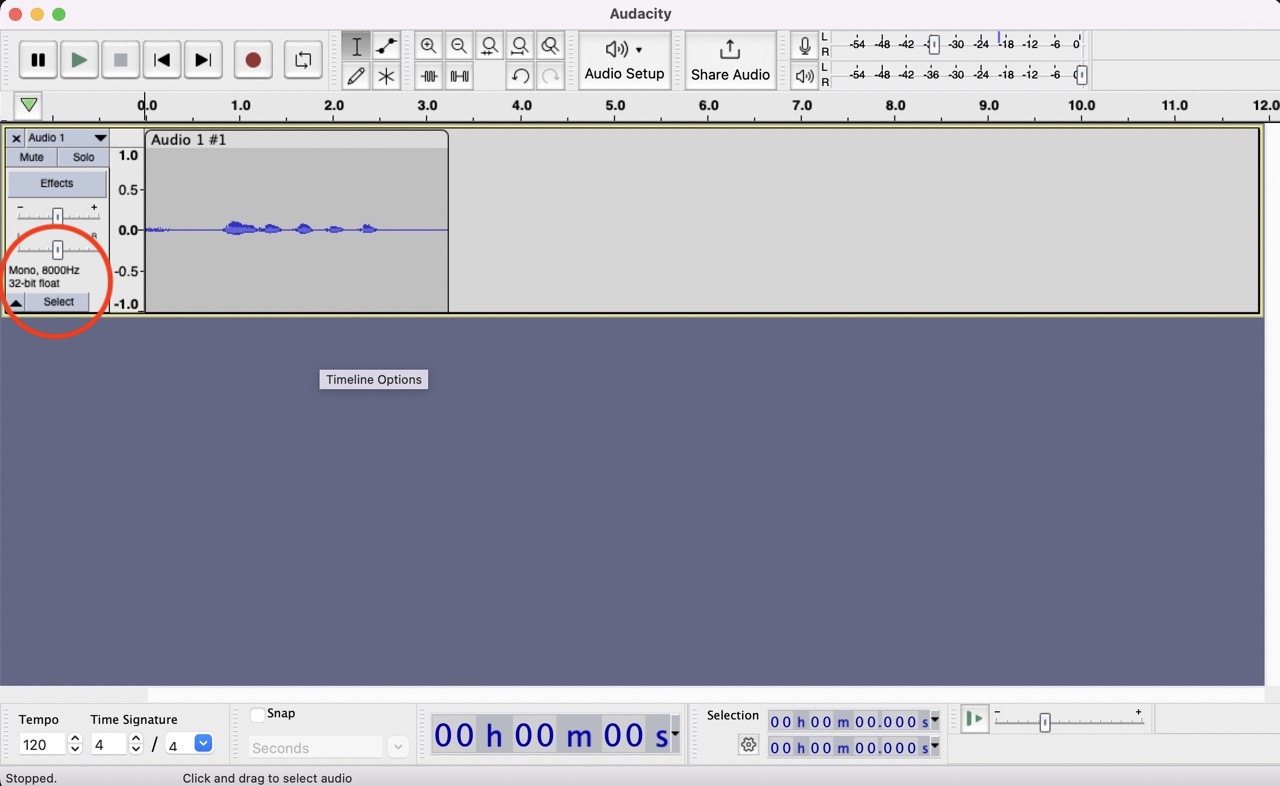The width and height of the screenshot is (1280, 786).
Task: Click the selection start time field
Action: [x=849, y=721]
